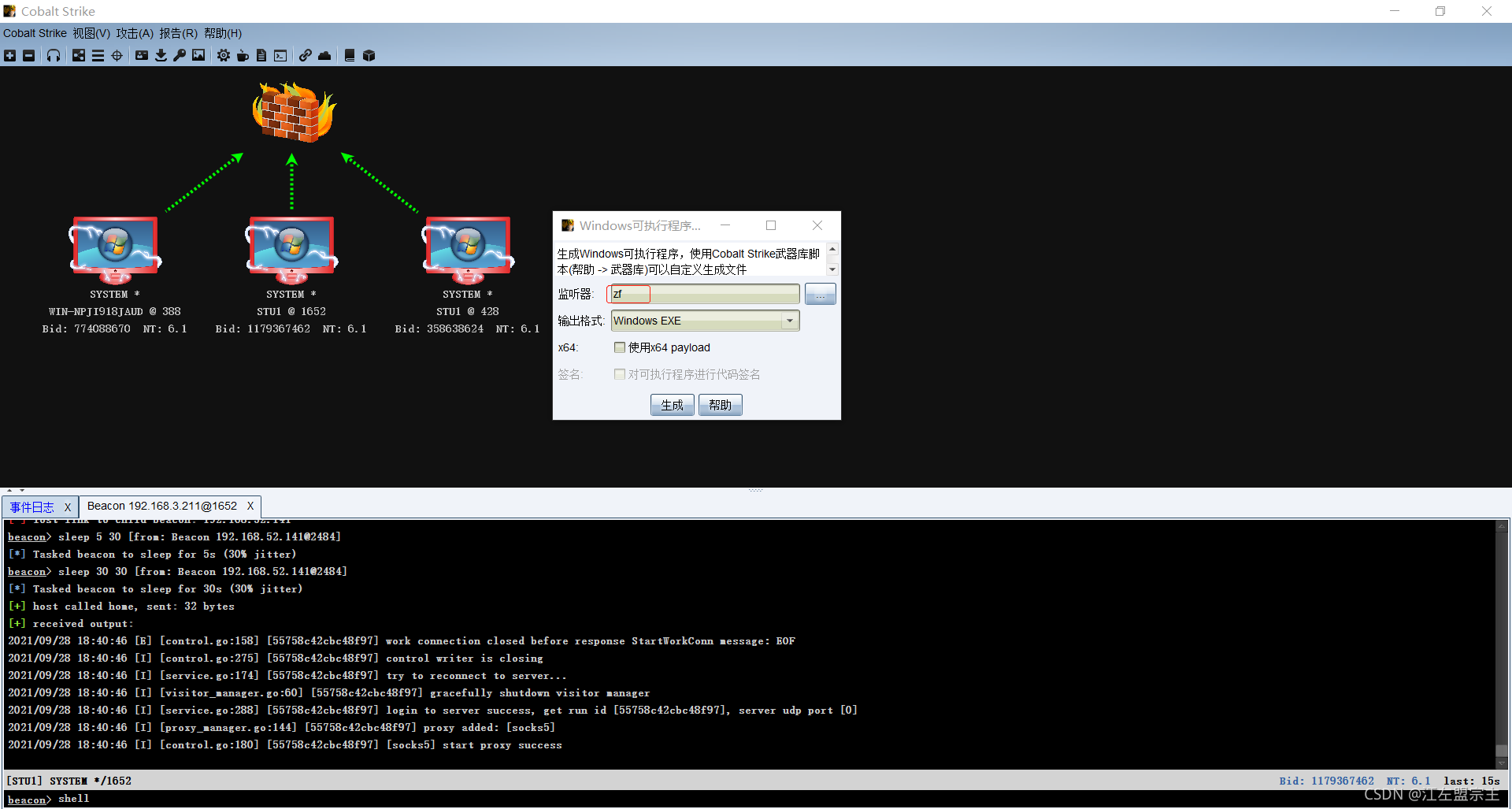Switch to target view crosshair icon
This screenshot has height=809, width=1512.
click(117, 55)
